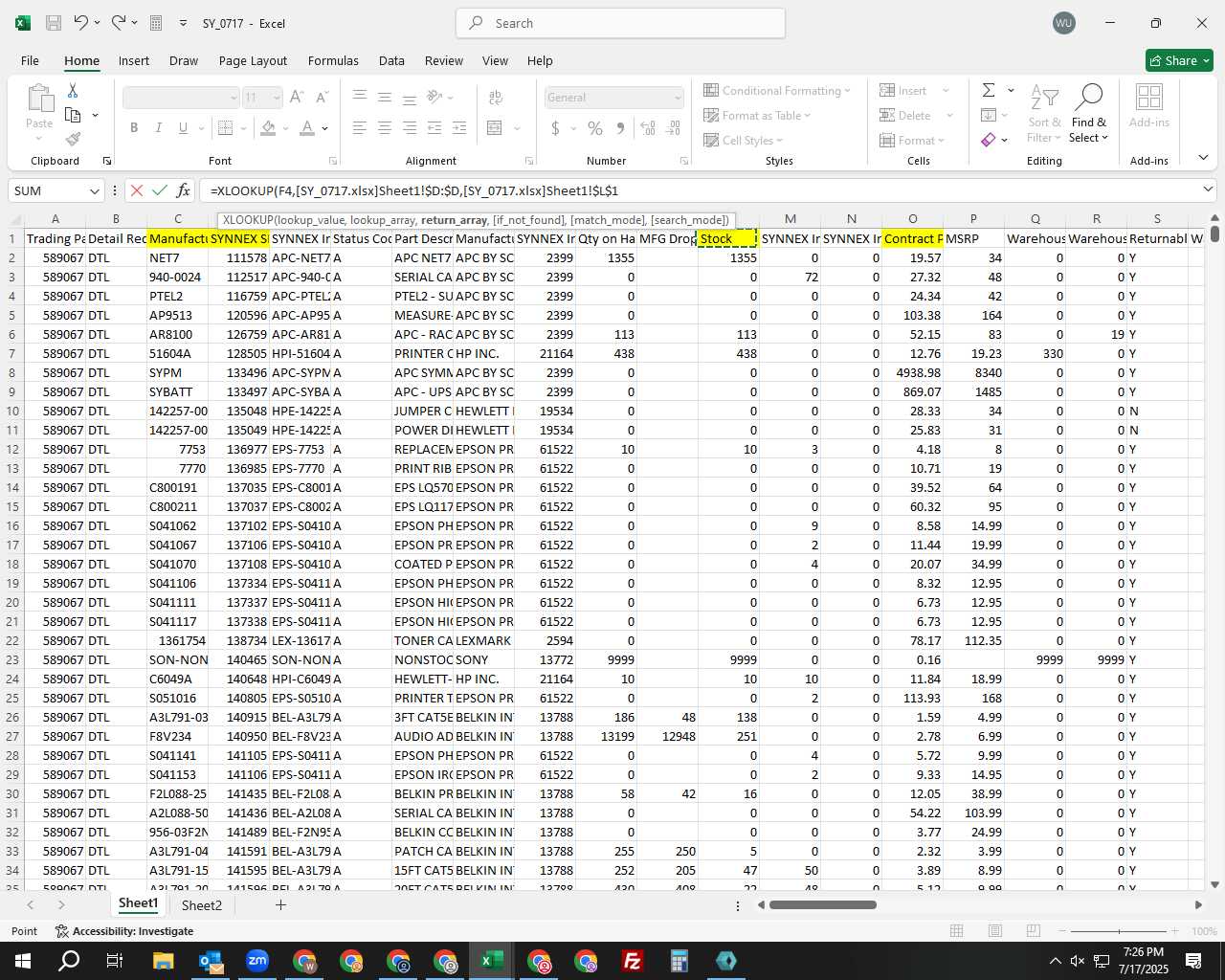Click the Center align icon

click(x=384, y=127)
